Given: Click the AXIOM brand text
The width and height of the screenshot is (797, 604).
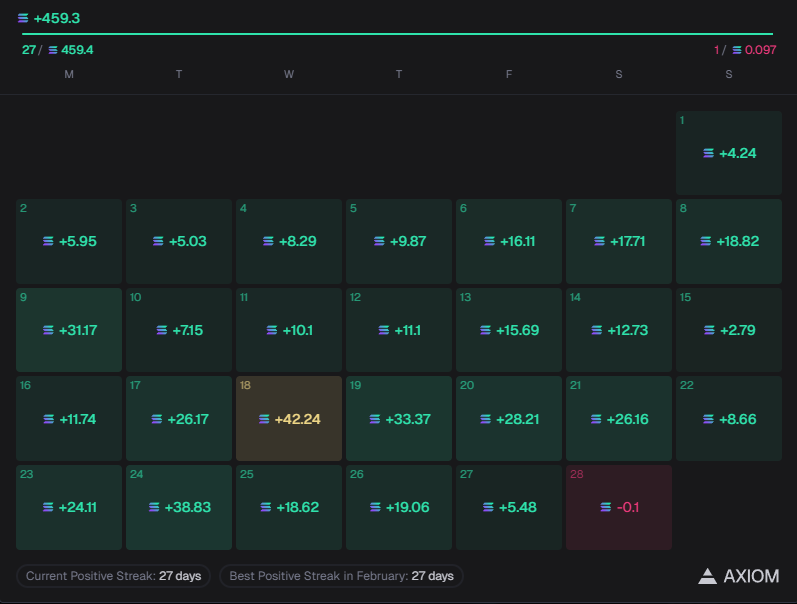Looking at the screenshot, I should 751,576.
